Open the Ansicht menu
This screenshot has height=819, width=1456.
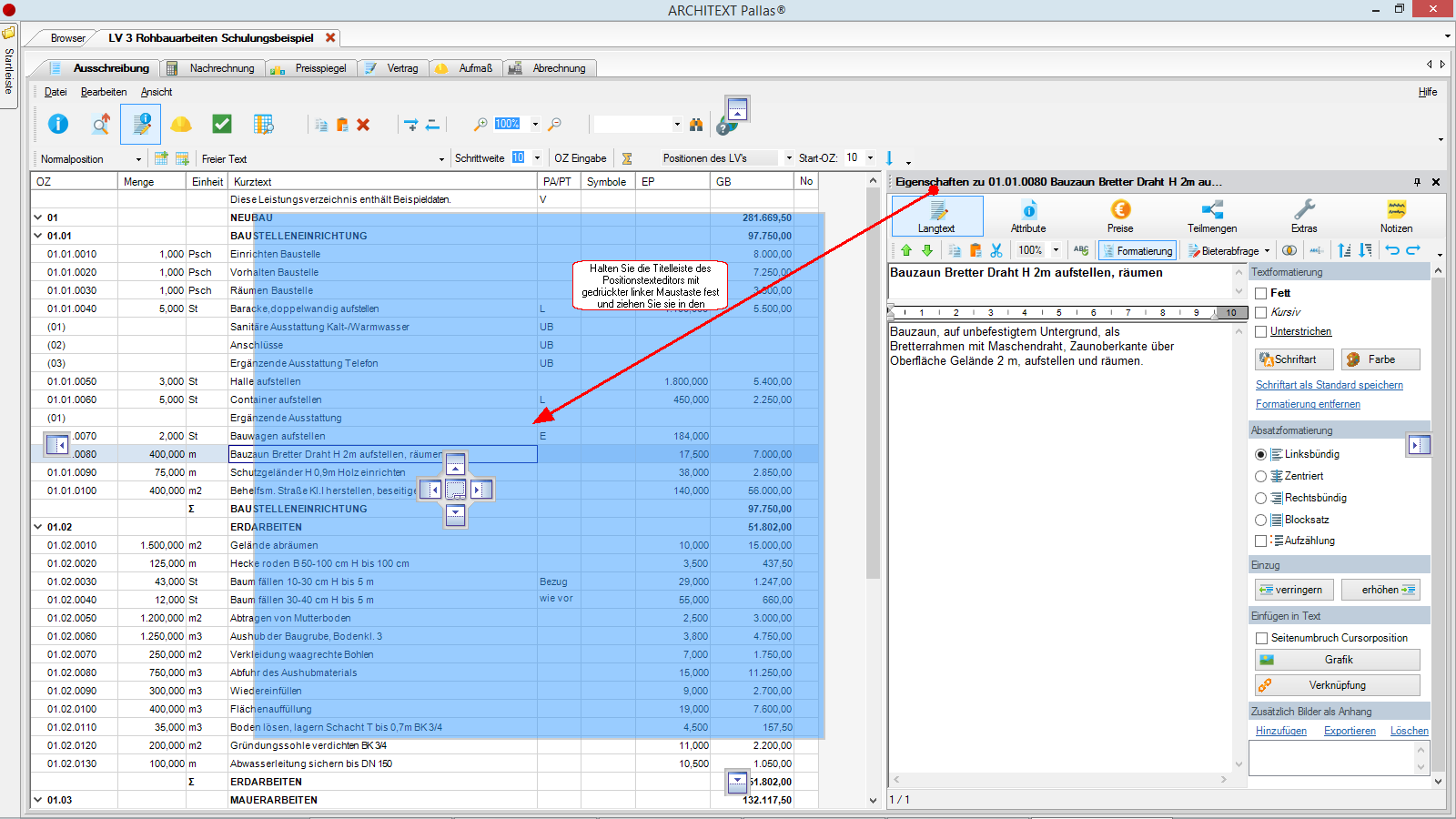coord(157,92)
